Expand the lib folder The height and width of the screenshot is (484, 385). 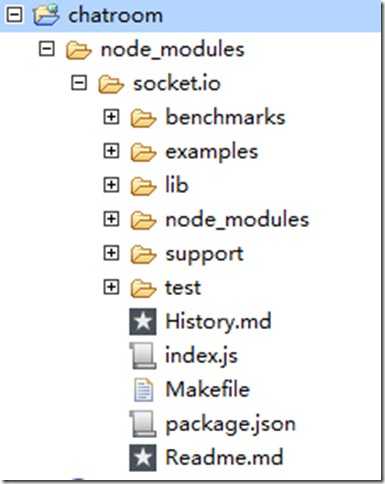pyautogui.click(x=111, y=185)
